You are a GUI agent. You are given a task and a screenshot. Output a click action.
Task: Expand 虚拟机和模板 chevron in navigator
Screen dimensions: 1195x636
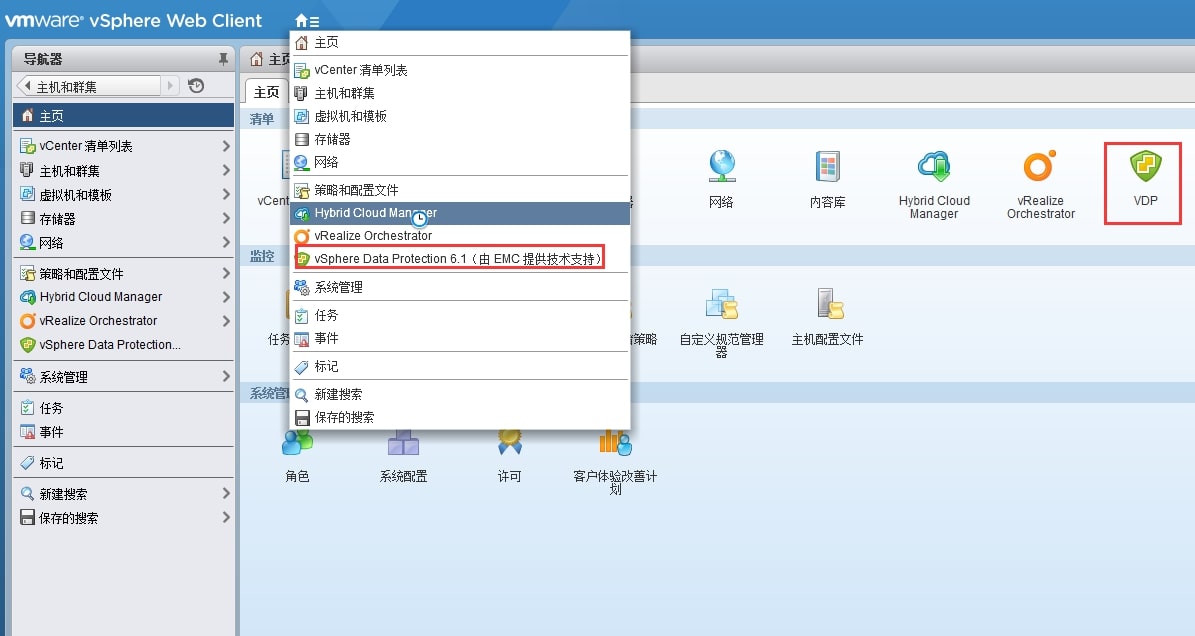coord(226,194)
